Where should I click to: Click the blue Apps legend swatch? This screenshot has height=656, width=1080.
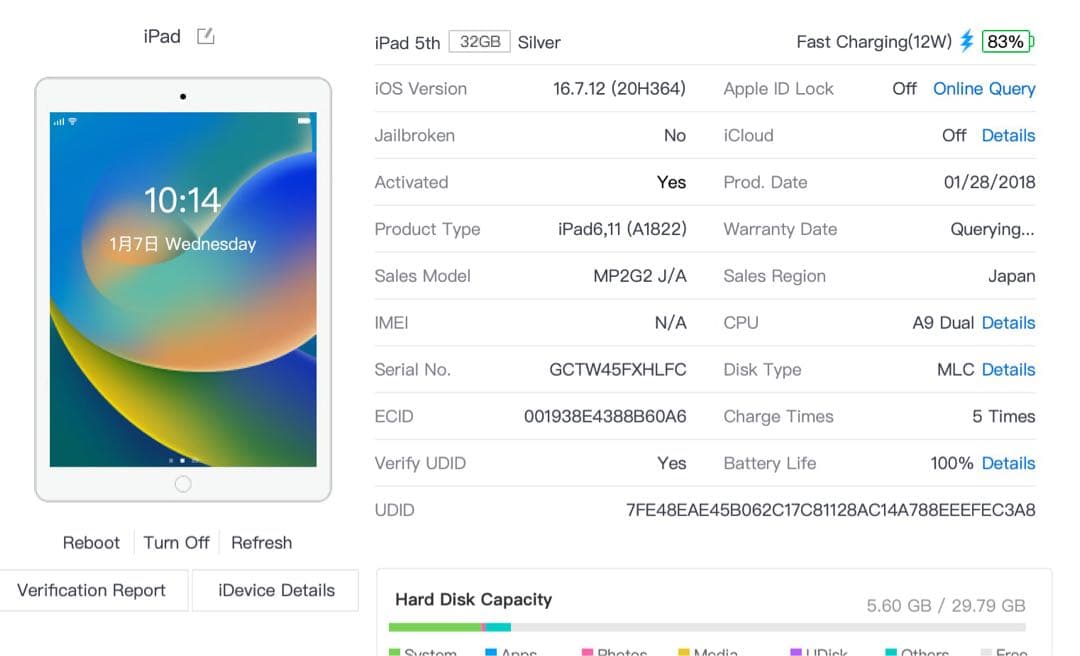click(x=491, y=651)
